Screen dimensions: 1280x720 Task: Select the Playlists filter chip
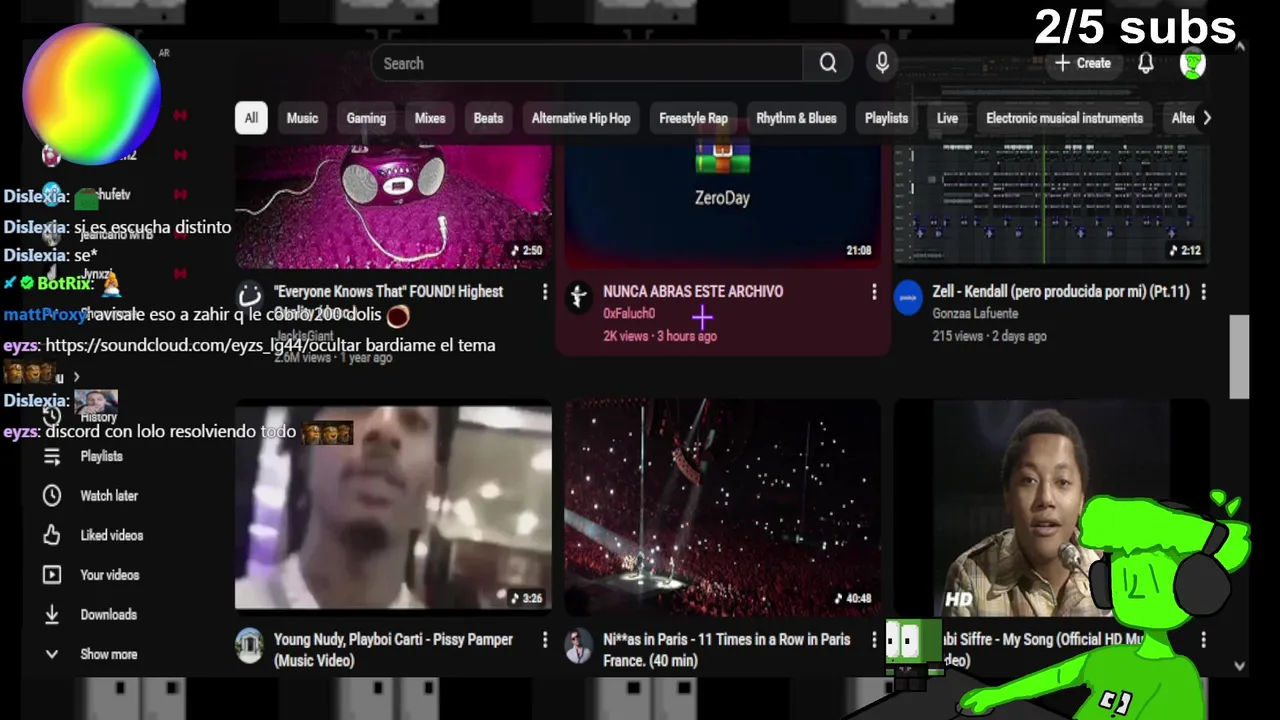point(886,118)
